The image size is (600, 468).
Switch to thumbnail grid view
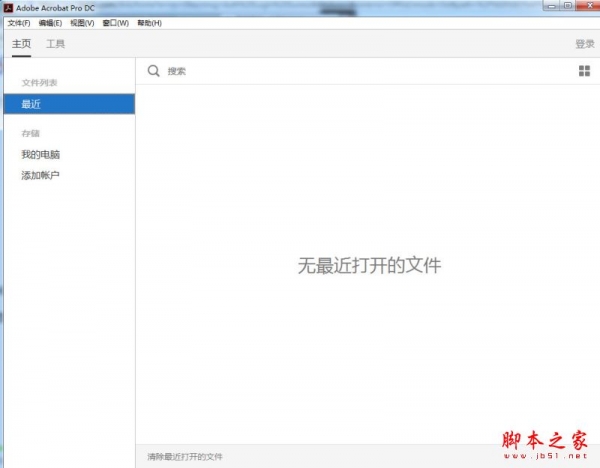click(584, 71)
